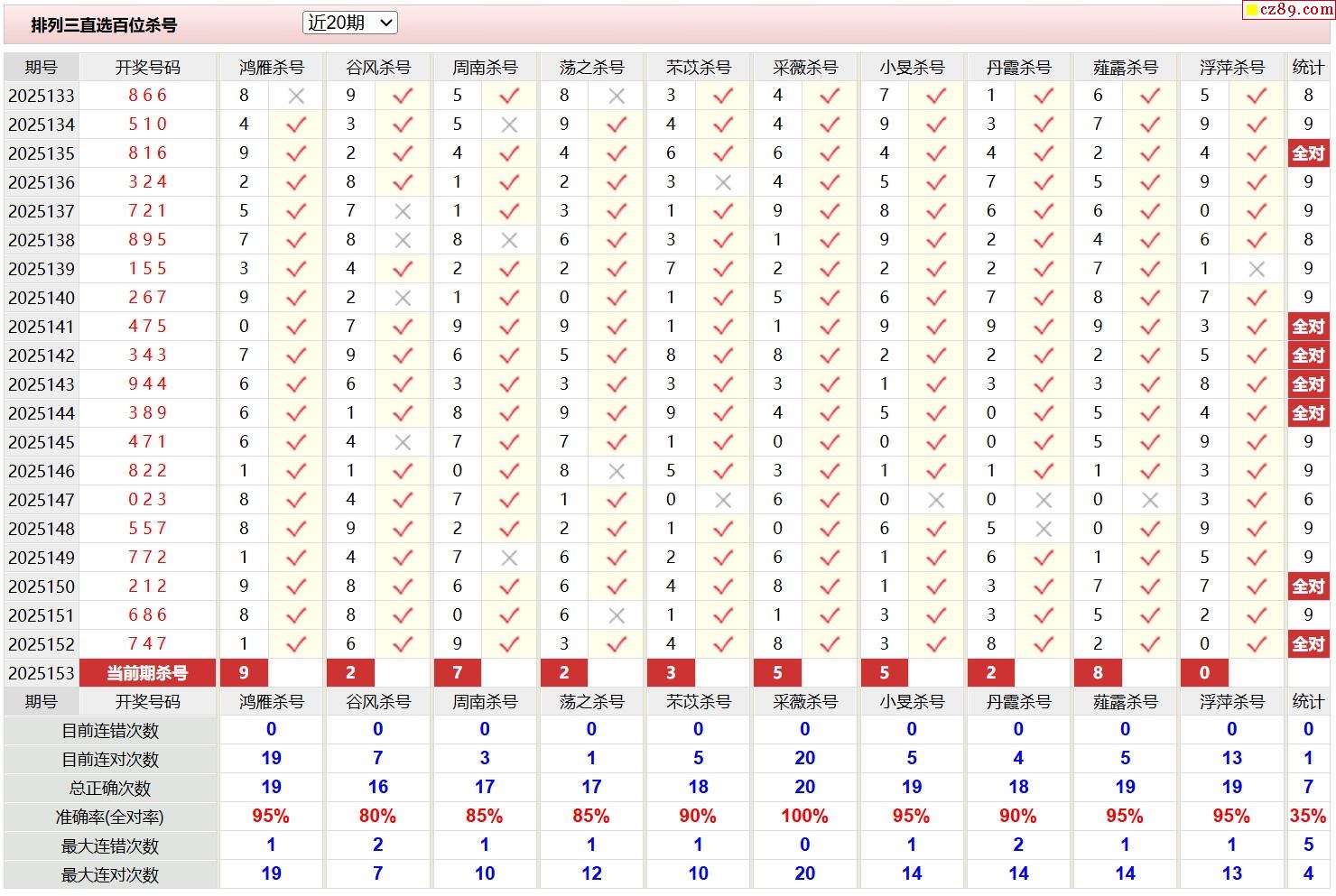The image size is (1336, 896).
Task: Click the X mark for 荡之杀号 in row 2025151
Action: tap(617, 615)
